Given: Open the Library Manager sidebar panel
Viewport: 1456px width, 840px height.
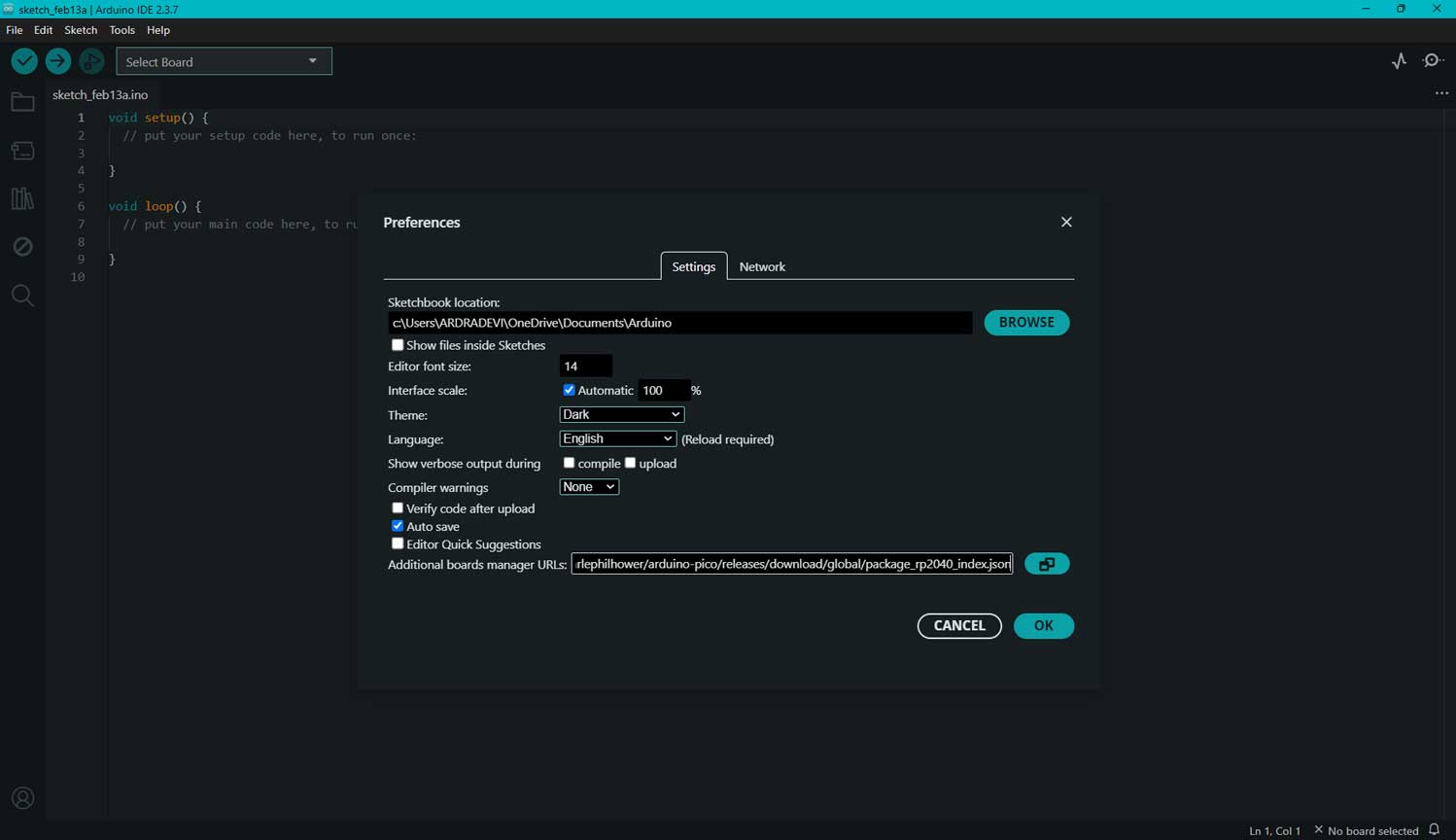Looking at the screenshot, I should pyautogui.click(x=22, y=198).
